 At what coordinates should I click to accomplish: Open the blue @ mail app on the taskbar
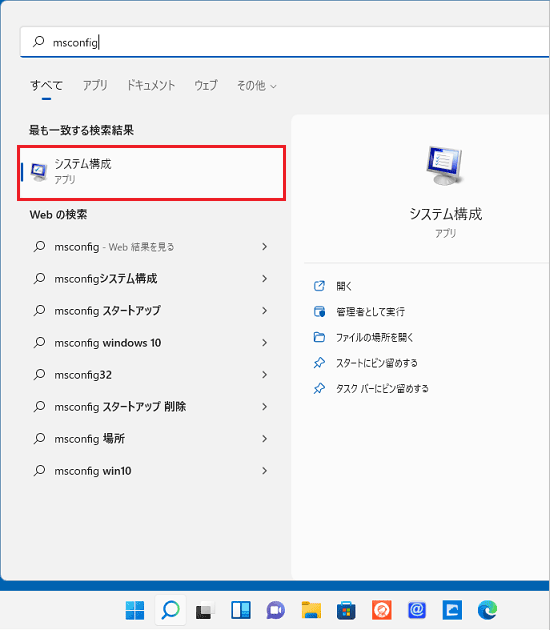[417, 610]
